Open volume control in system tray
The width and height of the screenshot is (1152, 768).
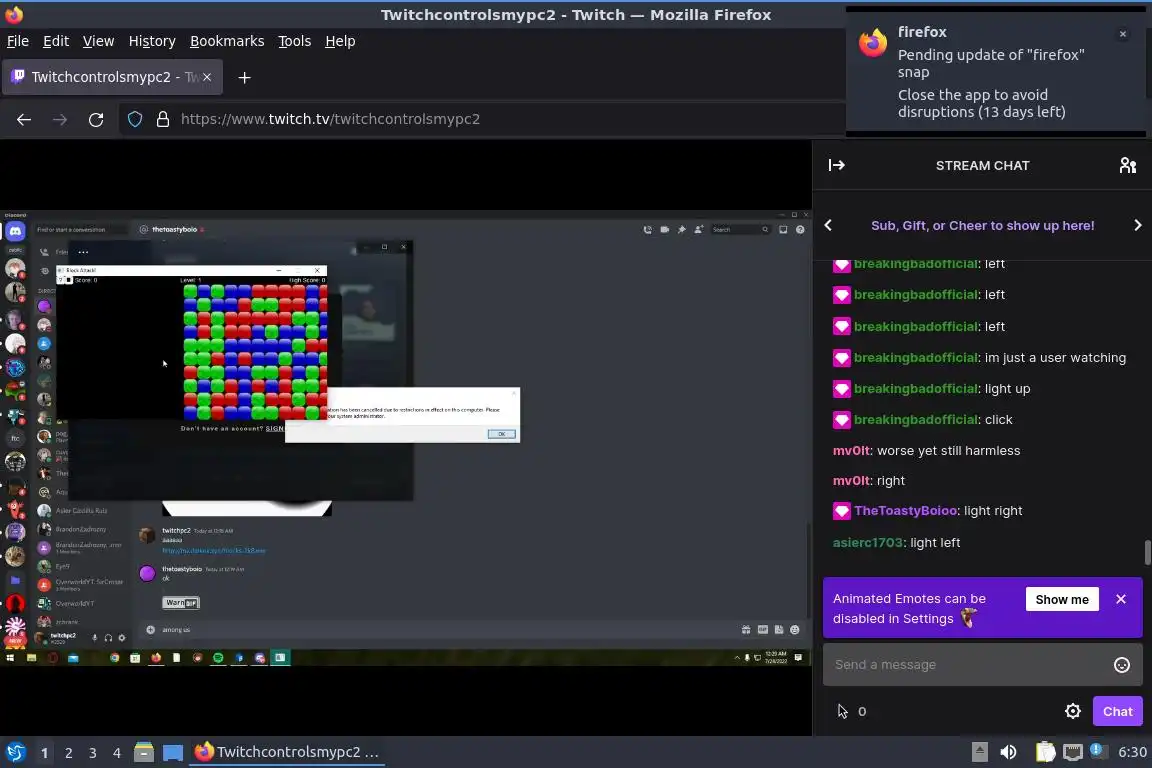point(1008,753)
